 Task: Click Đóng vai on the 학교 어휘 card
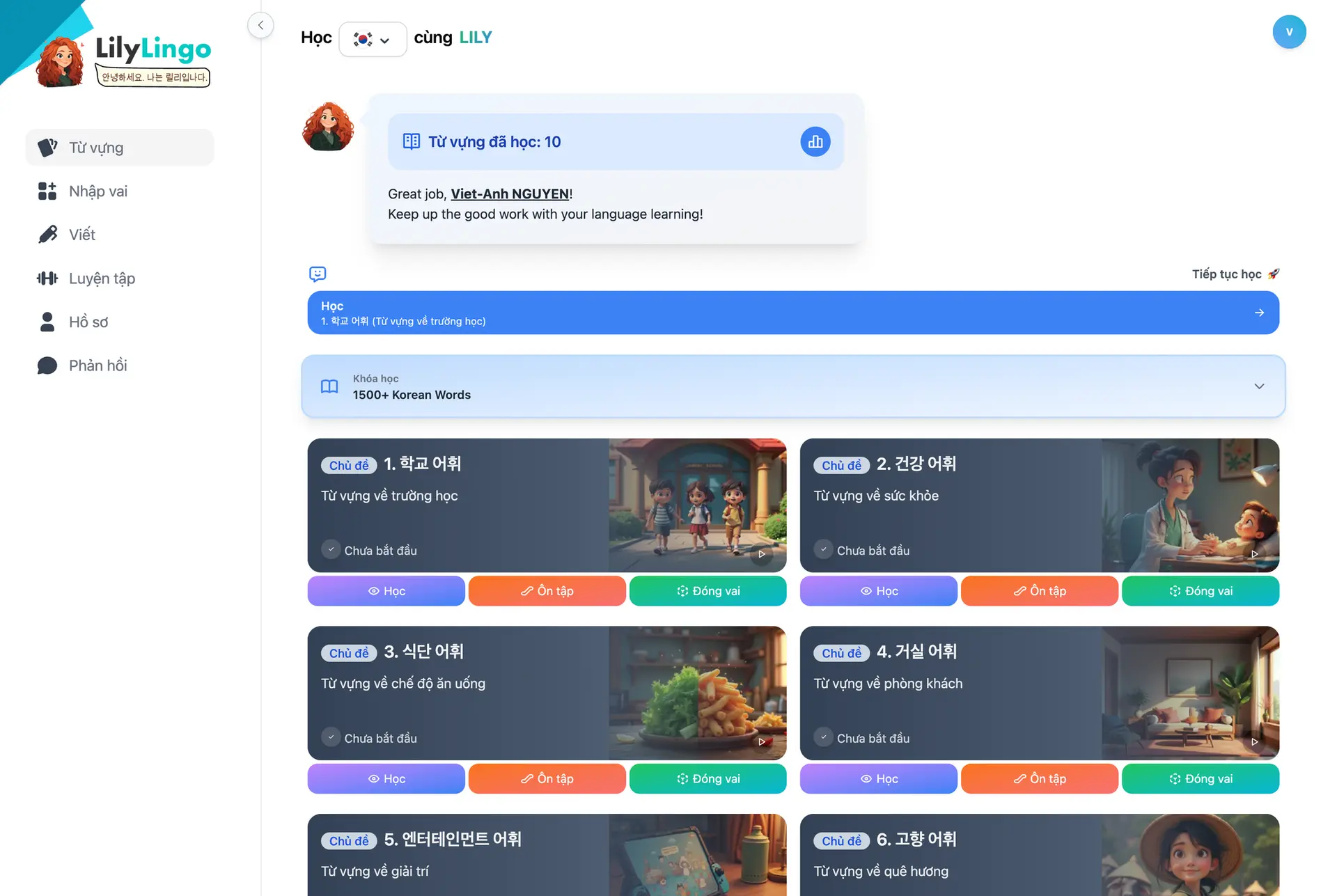(707, 590)
